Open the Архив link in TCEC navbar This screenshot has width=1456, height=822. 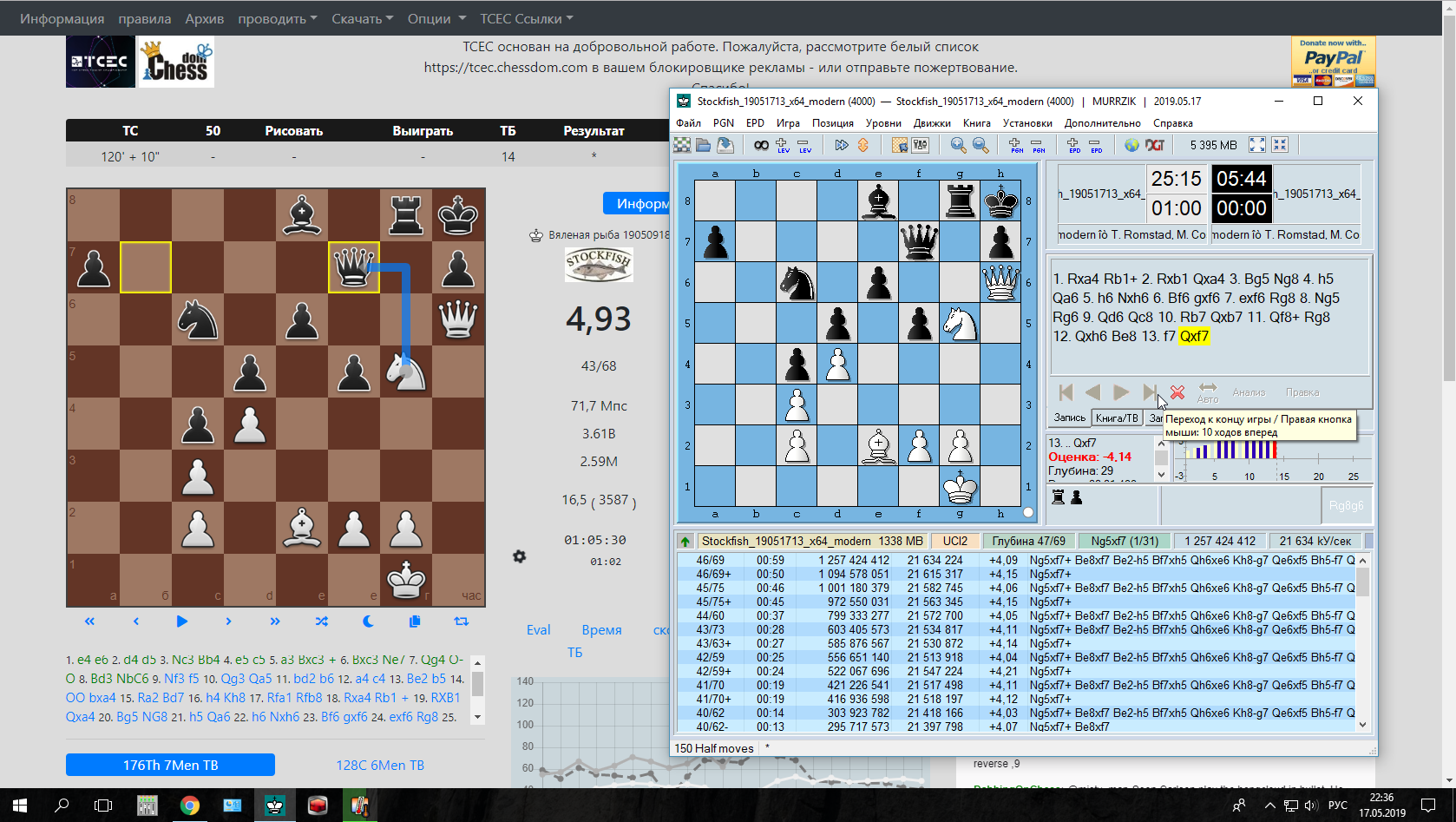(x=205, y=18)
